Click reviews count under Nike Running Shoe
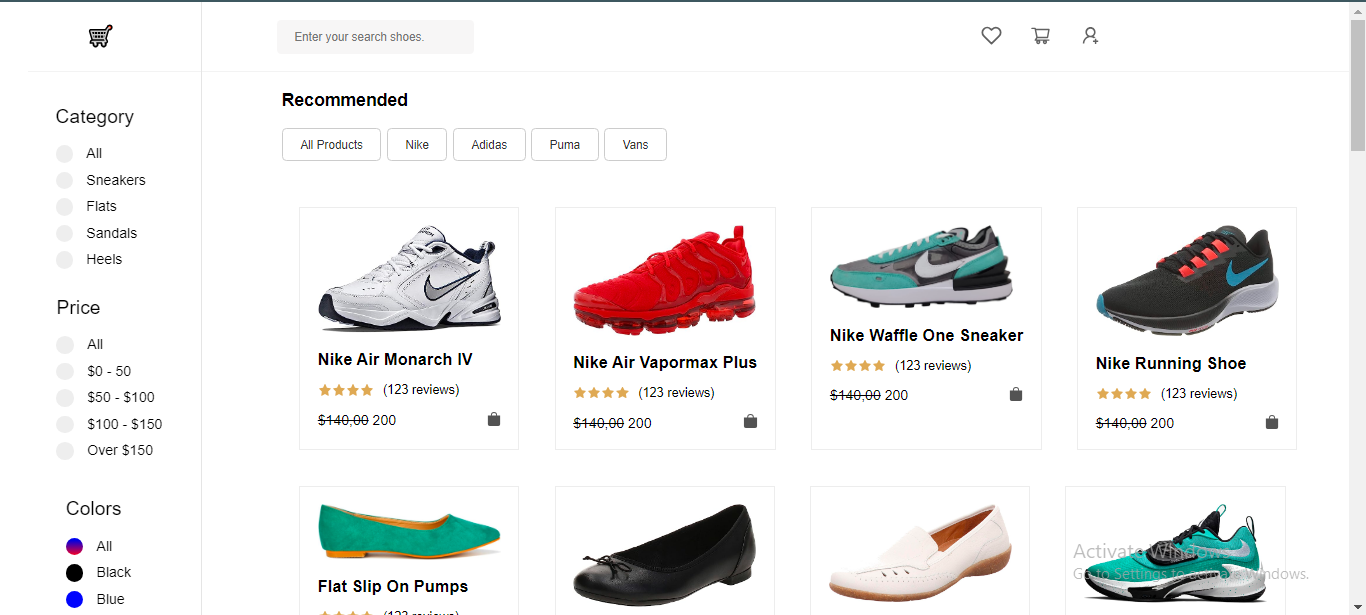Viewport: 1366px width, 615px height. click(x=1199, y=394)
